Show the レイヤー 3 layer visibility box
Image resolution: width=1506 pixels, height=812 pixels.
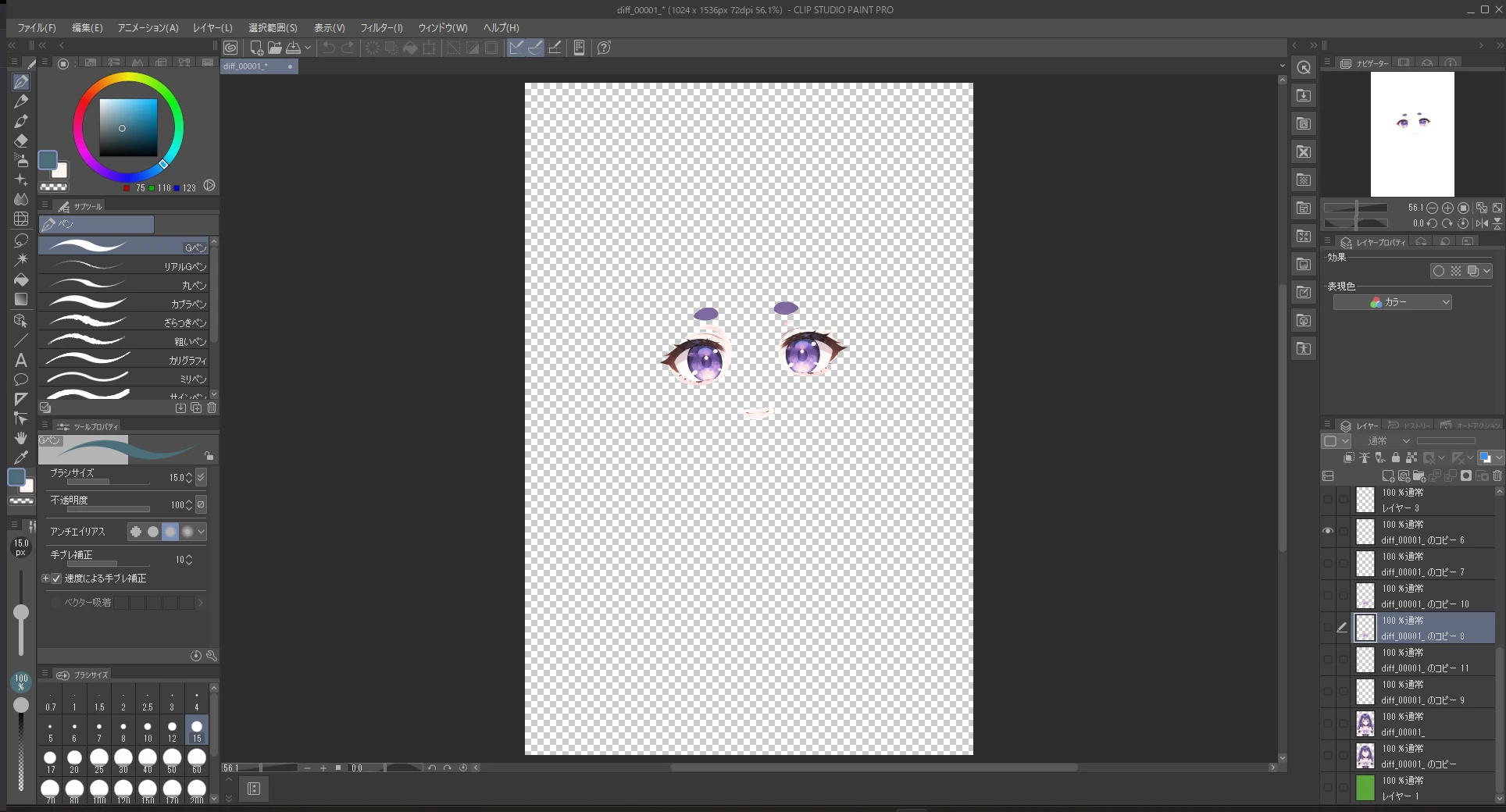coord(1328,499)
